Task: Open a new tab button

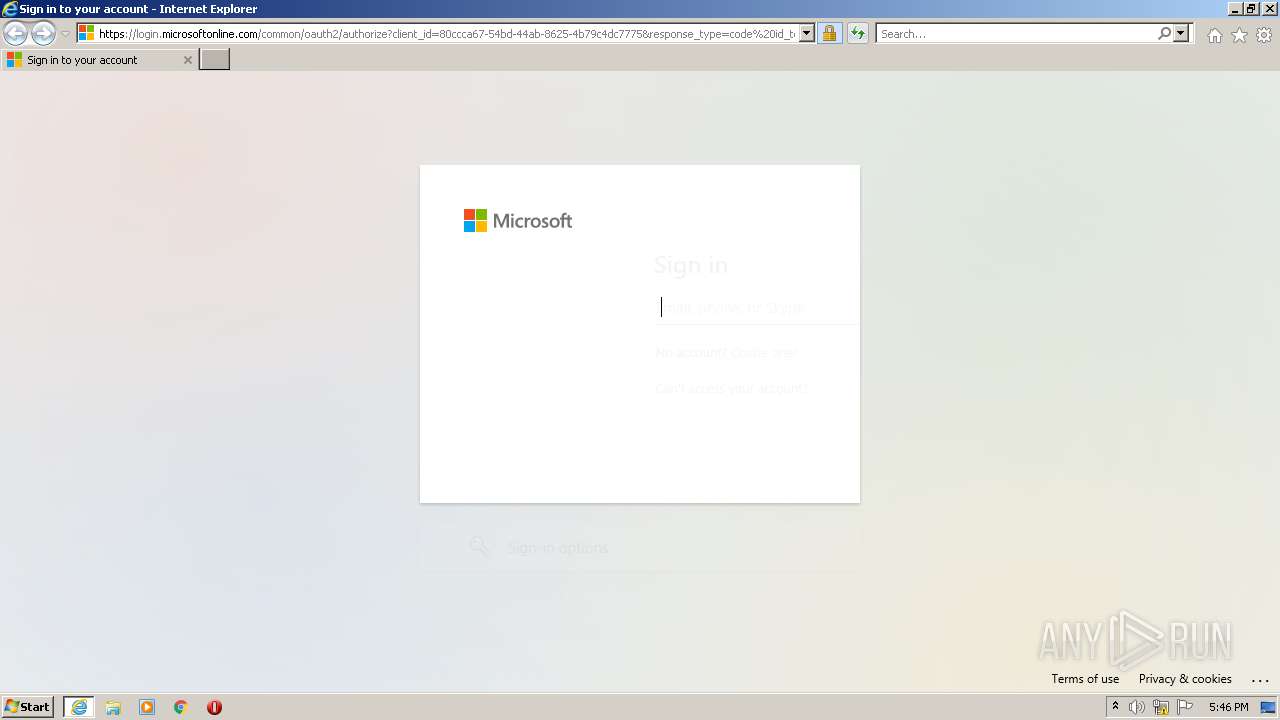Action: (x=215, y=60)
